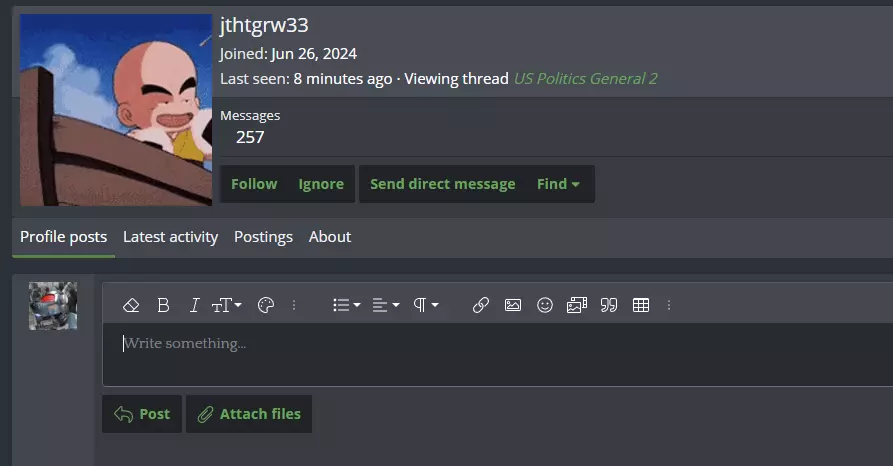Expand the list options dropdown

point(346,305)
